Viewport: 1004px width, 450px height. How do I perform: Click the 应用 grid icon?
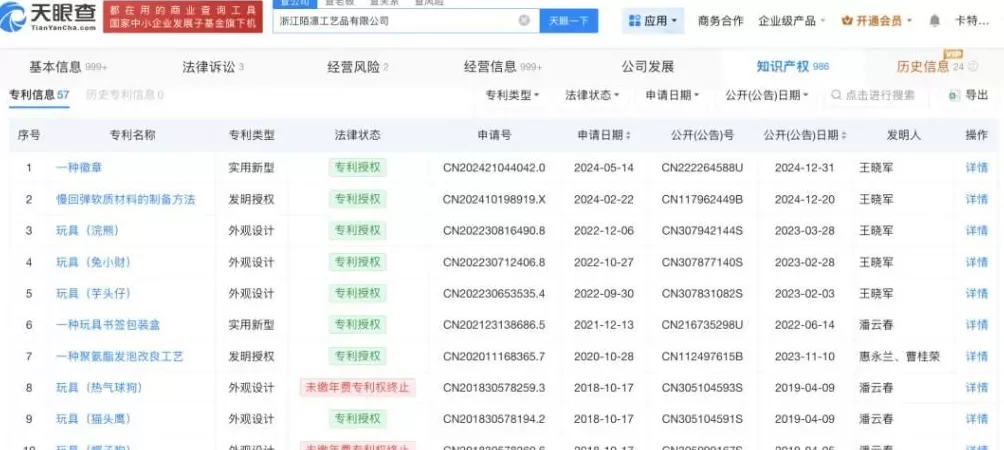point(635,21)
